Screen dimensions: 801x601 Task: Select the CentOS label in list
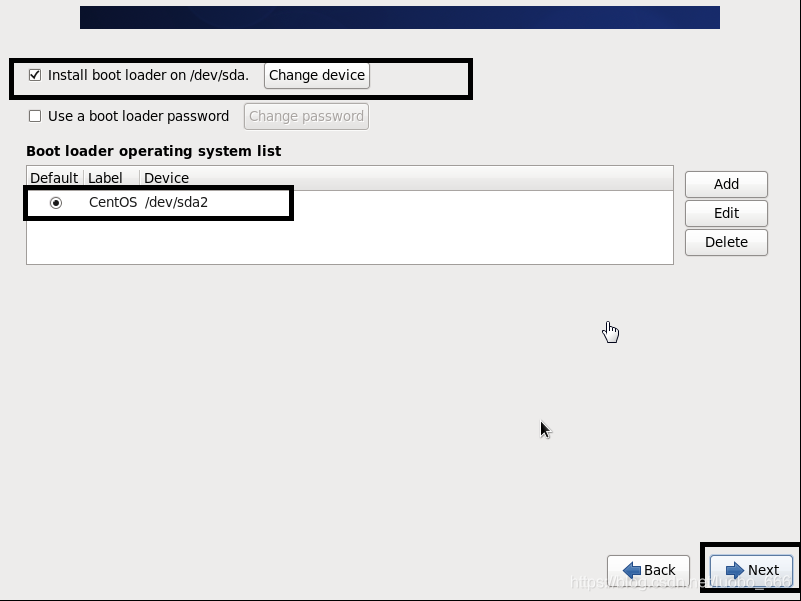pos(112,202)
